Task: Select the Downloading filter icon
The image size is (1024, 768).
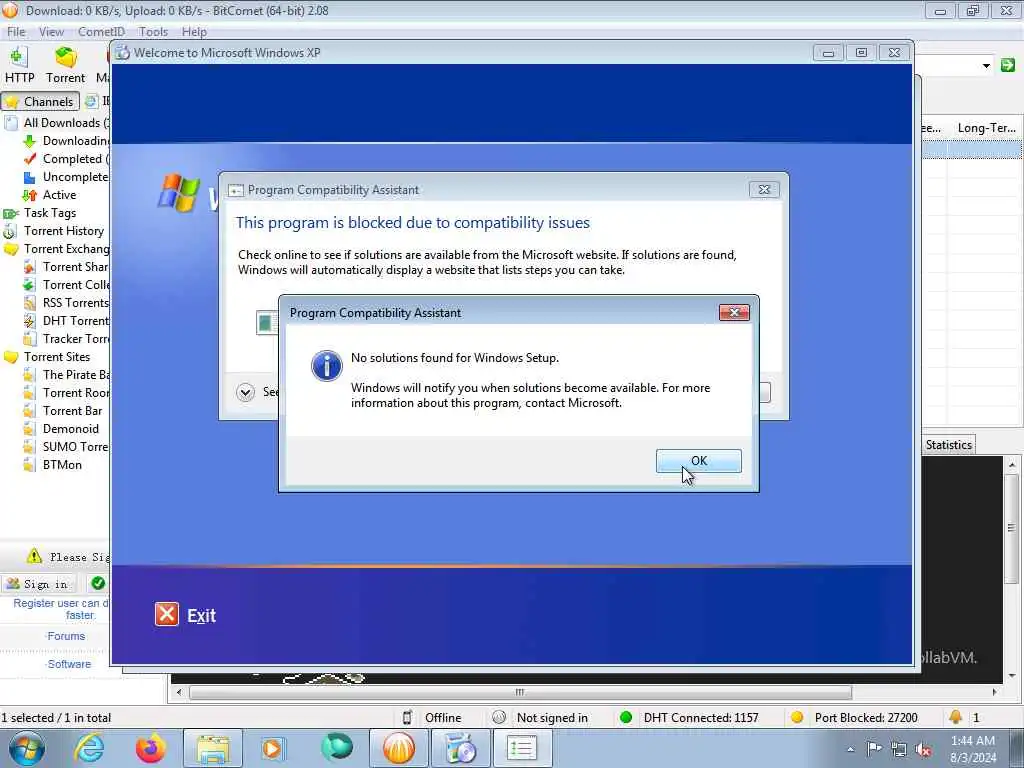Action: (29, 141)
